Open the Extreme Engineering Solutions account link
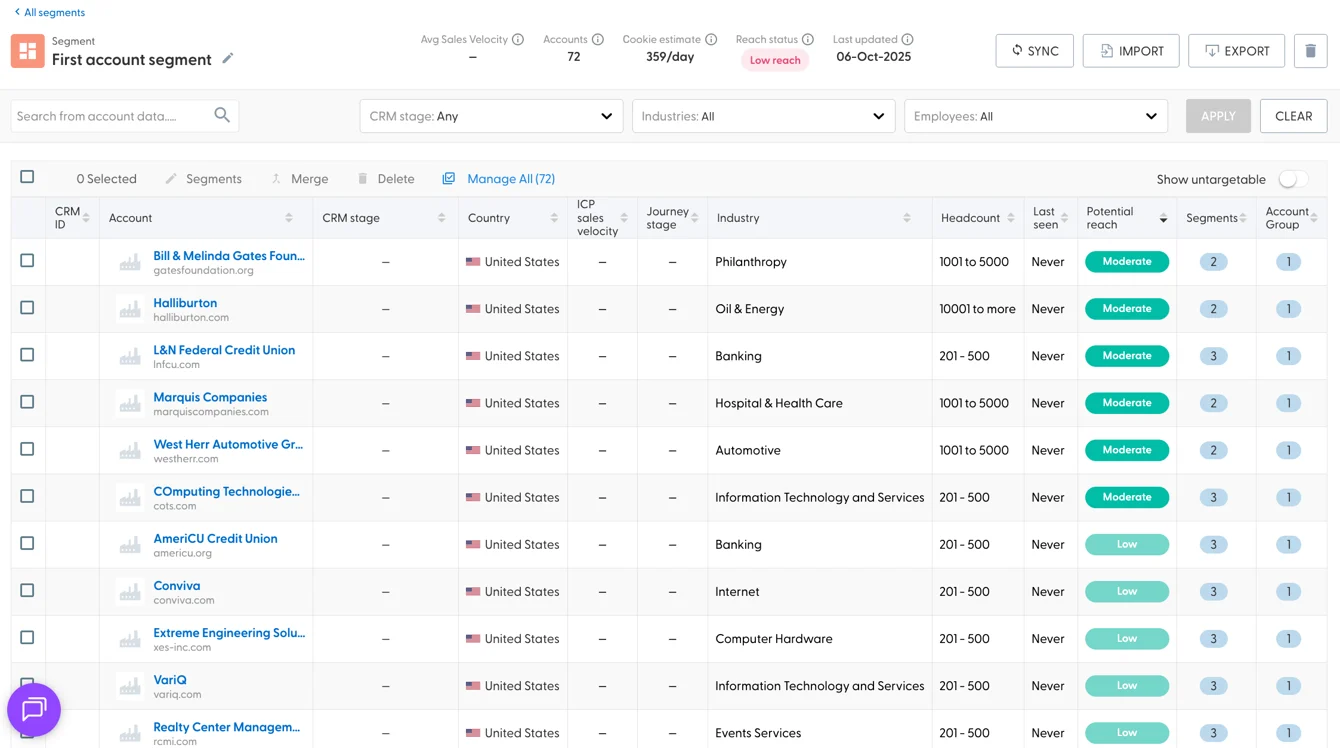The height and width of the screenshot is (748, 1340). (x=229, y=633)
